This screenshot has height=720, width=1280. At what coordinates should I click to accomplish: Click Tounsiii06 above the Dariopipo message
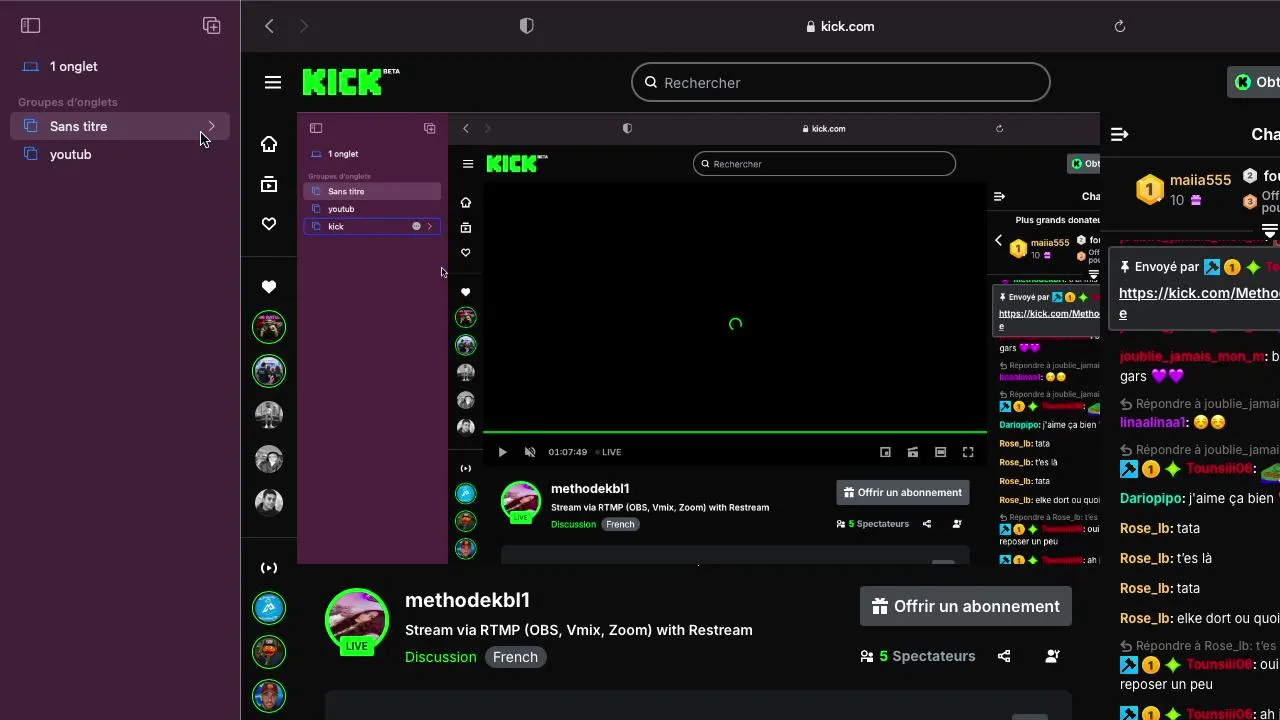(1219, 468)
